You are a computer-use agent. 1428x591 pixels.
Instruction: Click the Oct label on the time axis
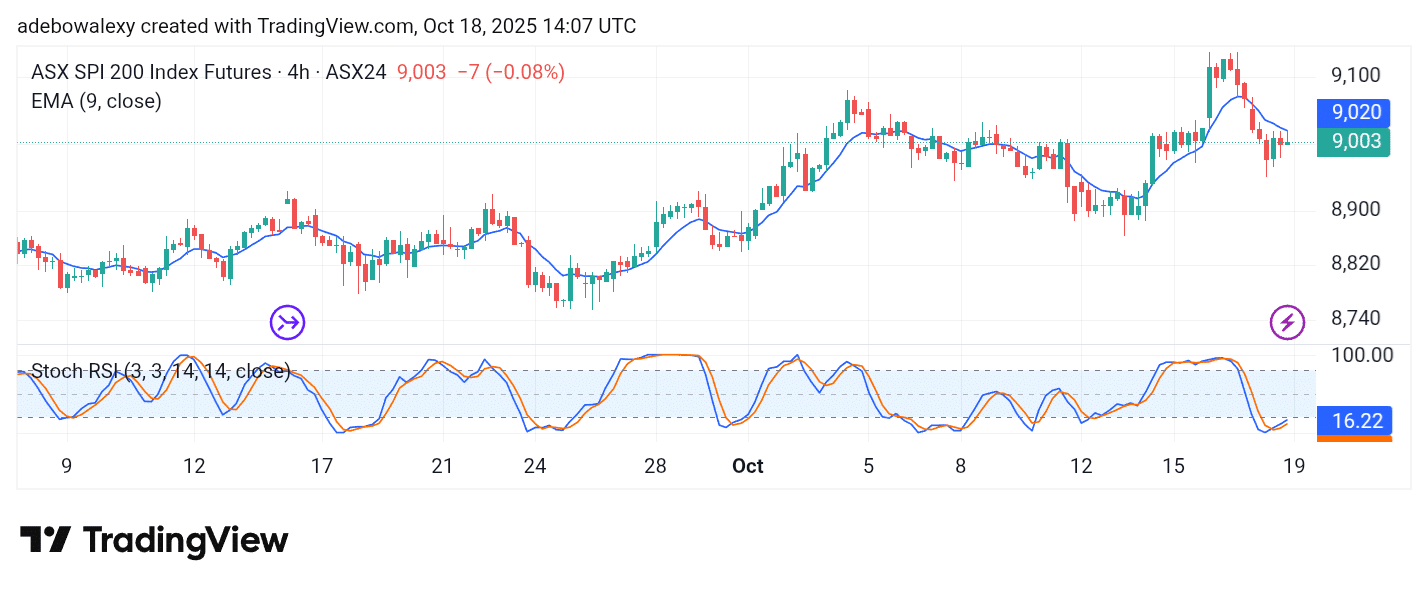coord(747,466)
